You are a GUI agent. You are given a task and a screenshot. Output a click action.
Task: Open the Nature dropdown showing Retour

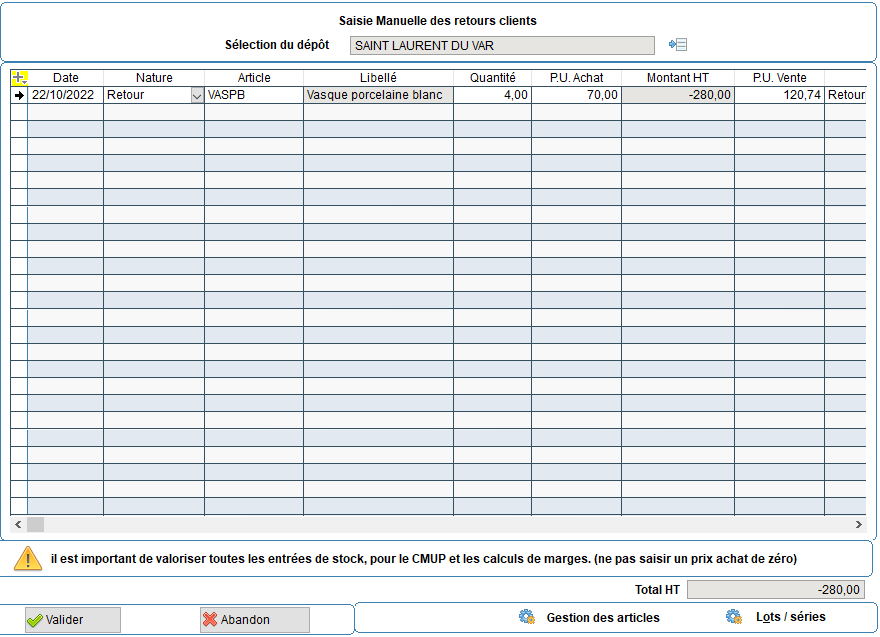point(196,95)
